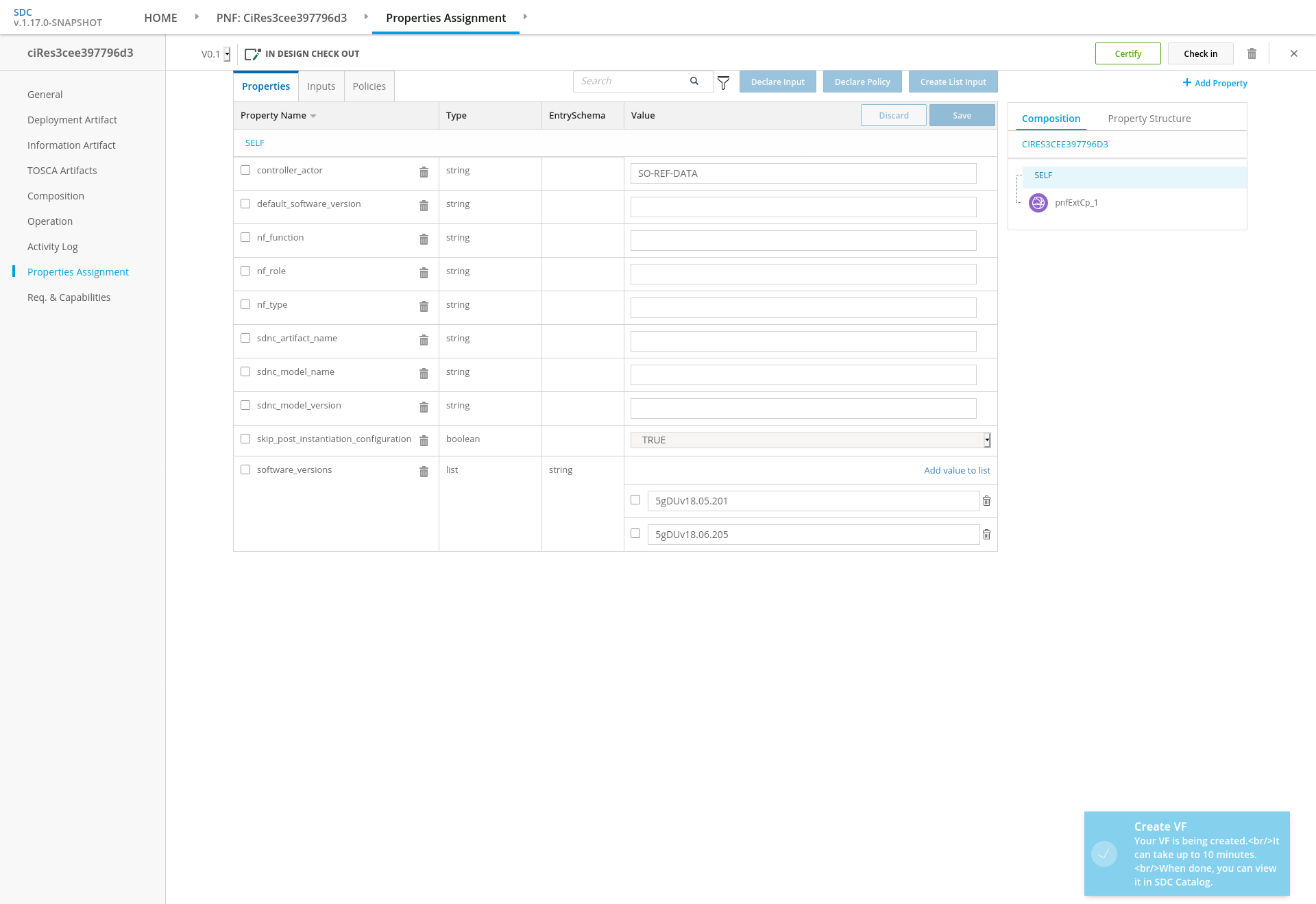Tick the controller_actor checkbox
This screenshot has height=904, width=1316.
pyautogui.click(x=245, y=170)
